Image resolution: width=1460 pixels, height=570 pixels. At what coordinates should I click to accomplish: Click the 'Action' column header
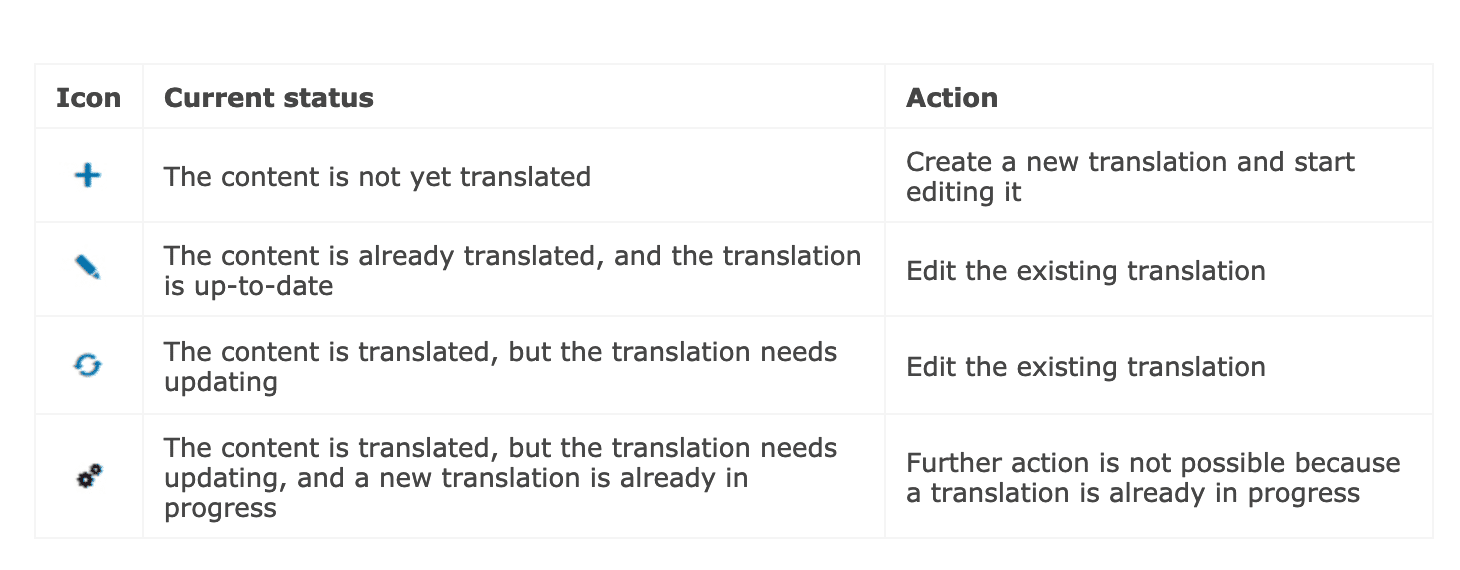(951, 98)
